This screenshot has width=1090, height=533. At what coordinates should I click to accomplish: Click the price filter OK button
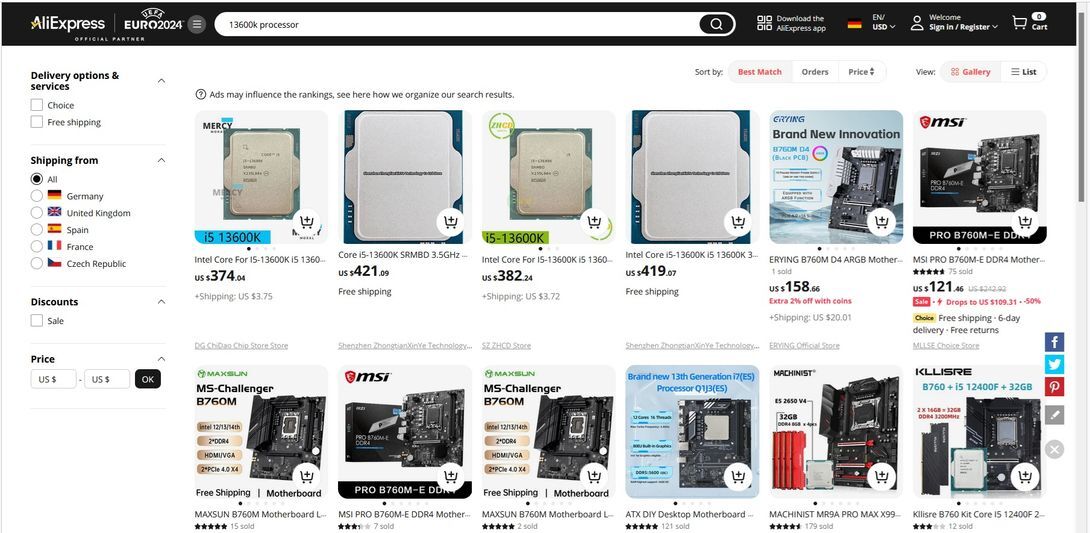pos(148,379)
